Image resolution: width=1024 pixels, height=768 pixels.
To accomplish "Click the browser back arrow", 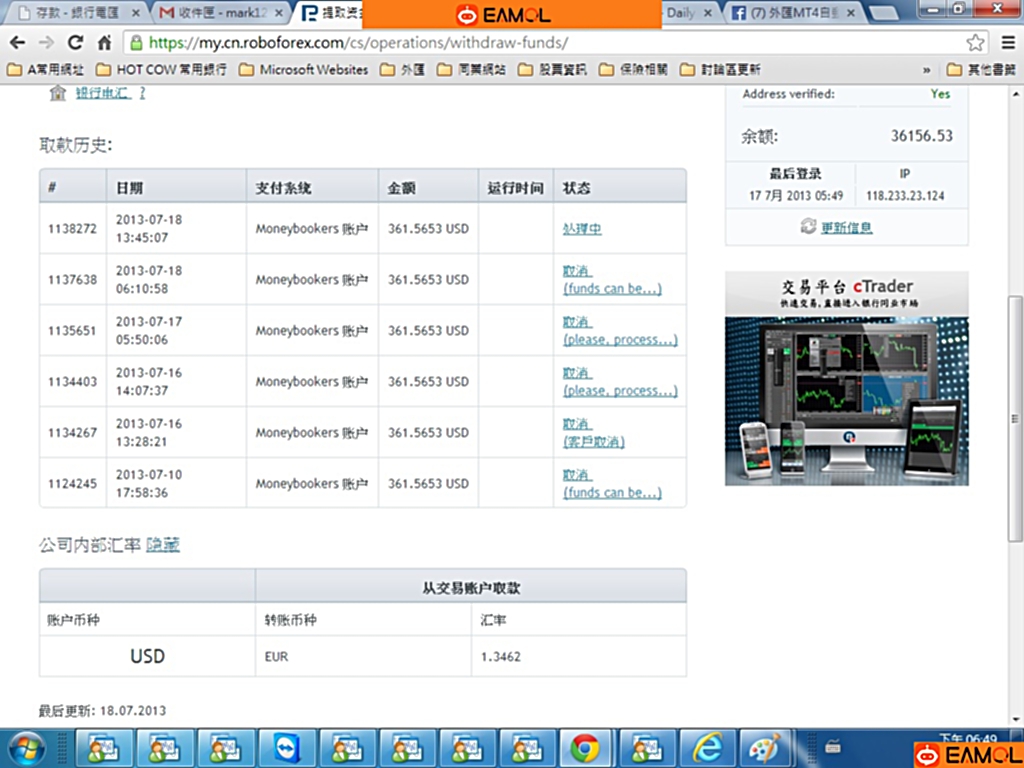I will (17, 43).
